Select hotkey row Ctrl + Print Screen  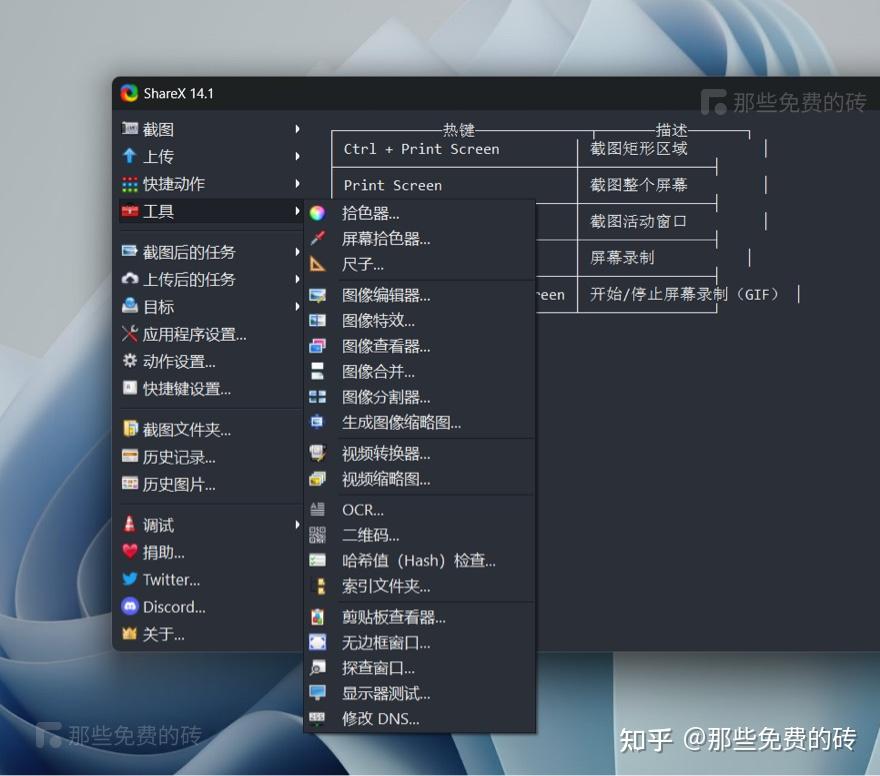click(x=421, y=149)
